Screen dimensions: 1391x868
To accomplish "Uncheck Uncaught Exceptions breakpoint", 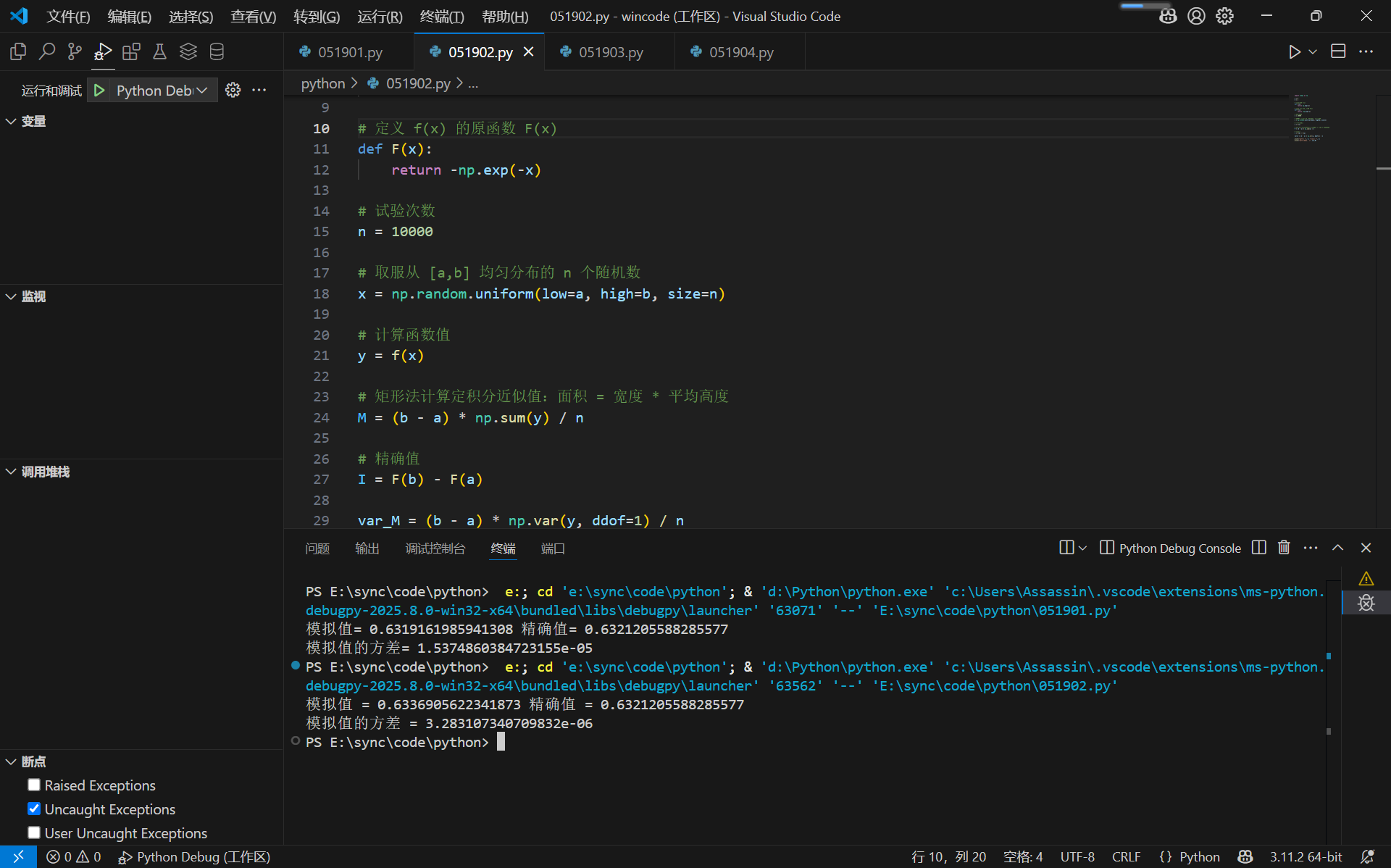I will (x=34, y=809).
